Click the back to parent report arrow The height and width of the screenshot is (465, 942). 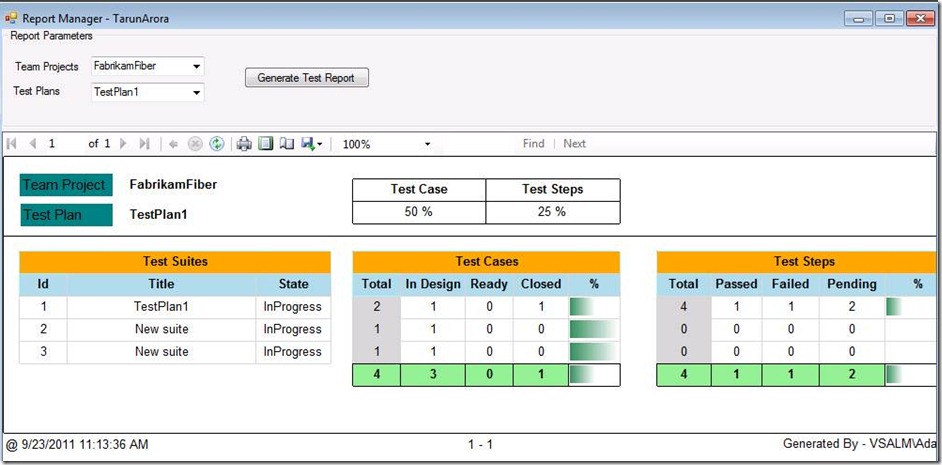174,144
